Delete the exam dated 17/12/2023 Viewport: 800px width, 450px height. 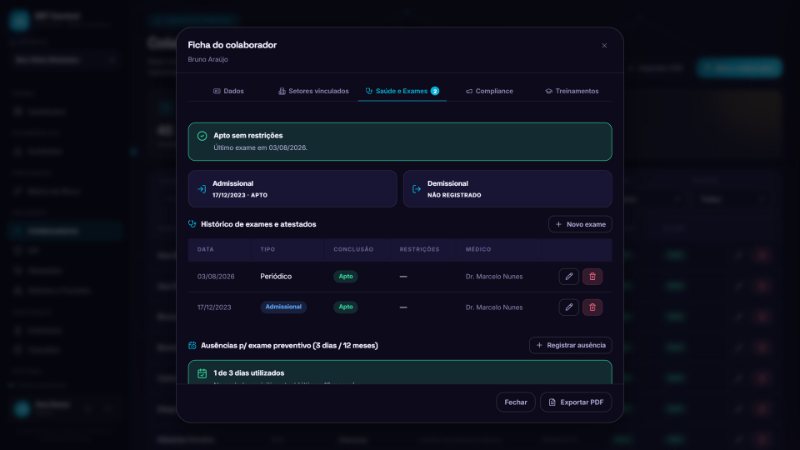592,307
